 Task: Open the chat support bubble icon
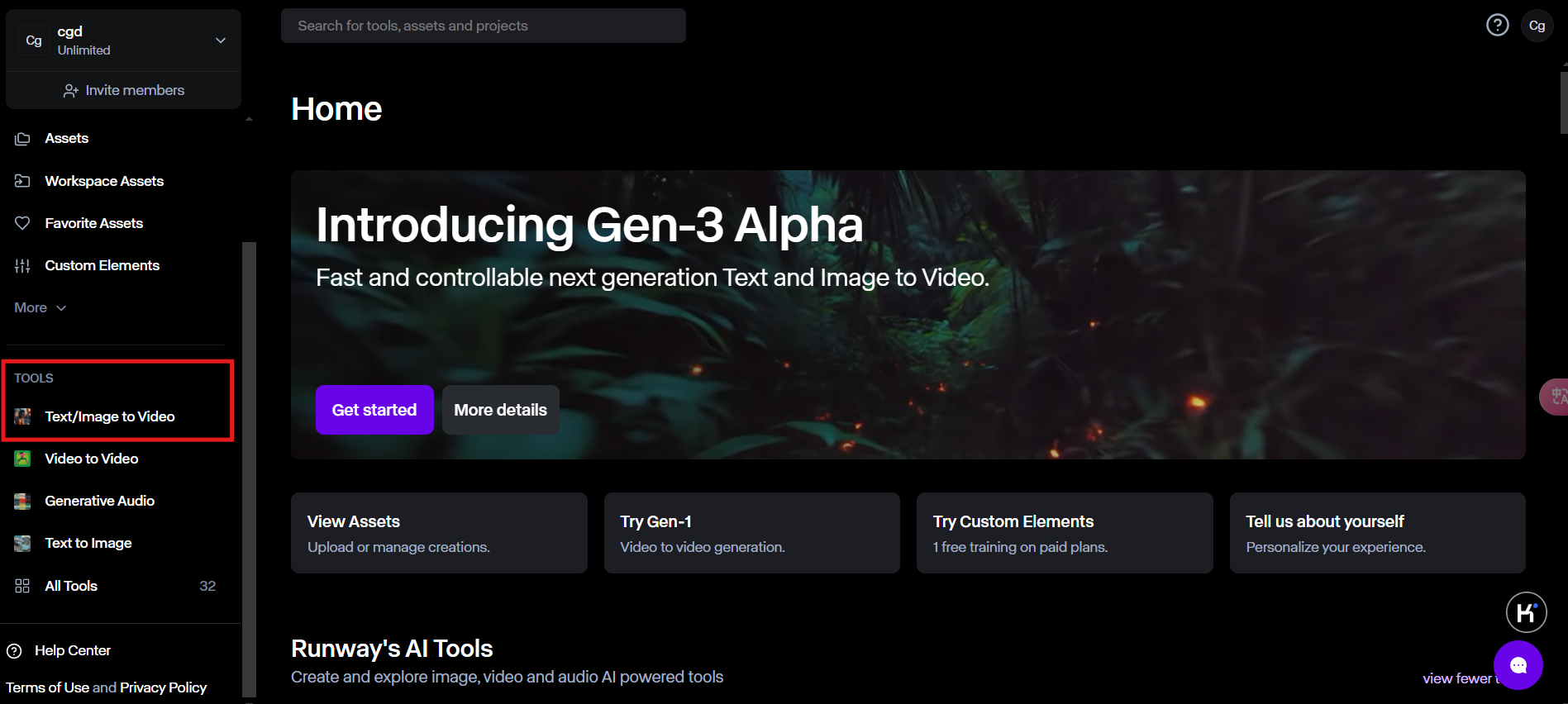[x=1518, y=665]
